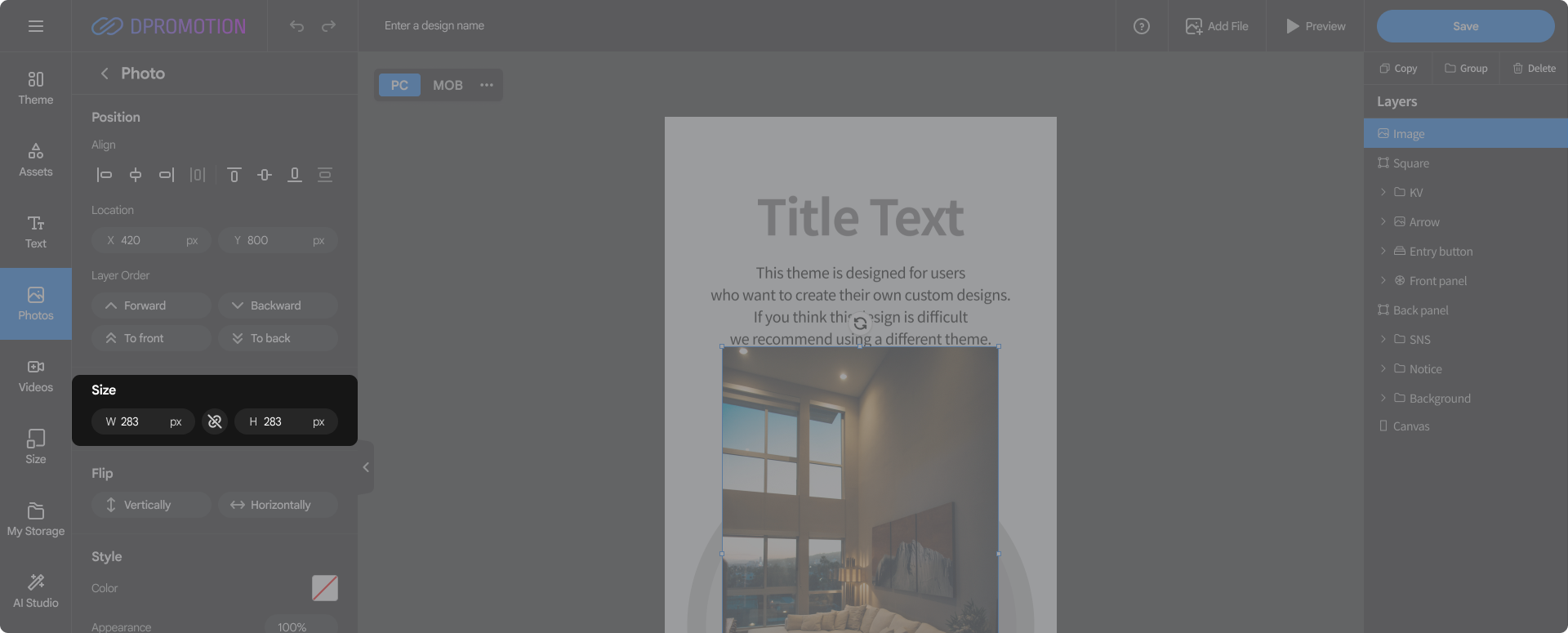Click the height H field

pos(286,421)
